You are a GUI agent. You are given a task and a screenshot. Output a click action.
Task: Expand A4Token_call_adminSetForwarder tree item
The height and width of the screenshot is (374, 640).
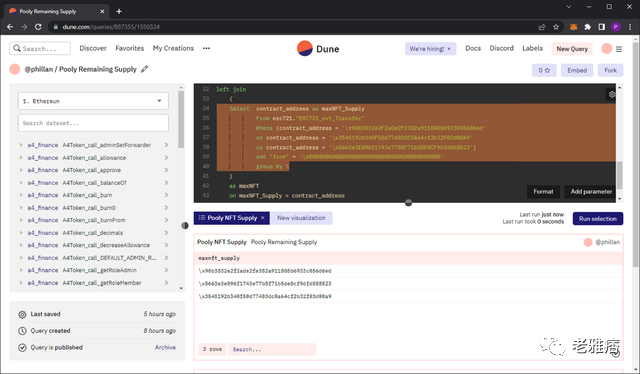(21, 145)
